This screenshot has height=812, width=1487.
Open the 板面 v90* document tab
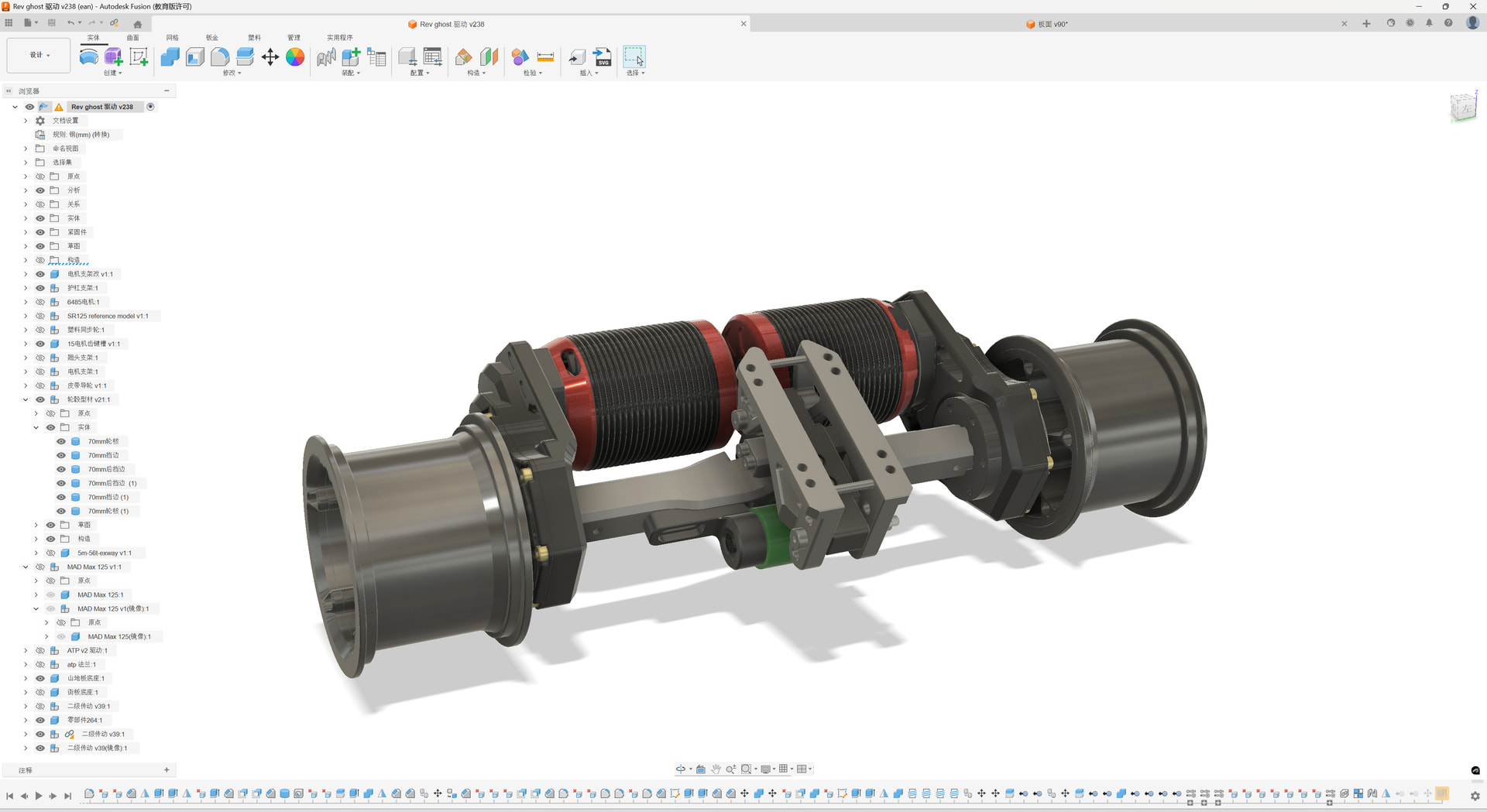coord(1052,24)
